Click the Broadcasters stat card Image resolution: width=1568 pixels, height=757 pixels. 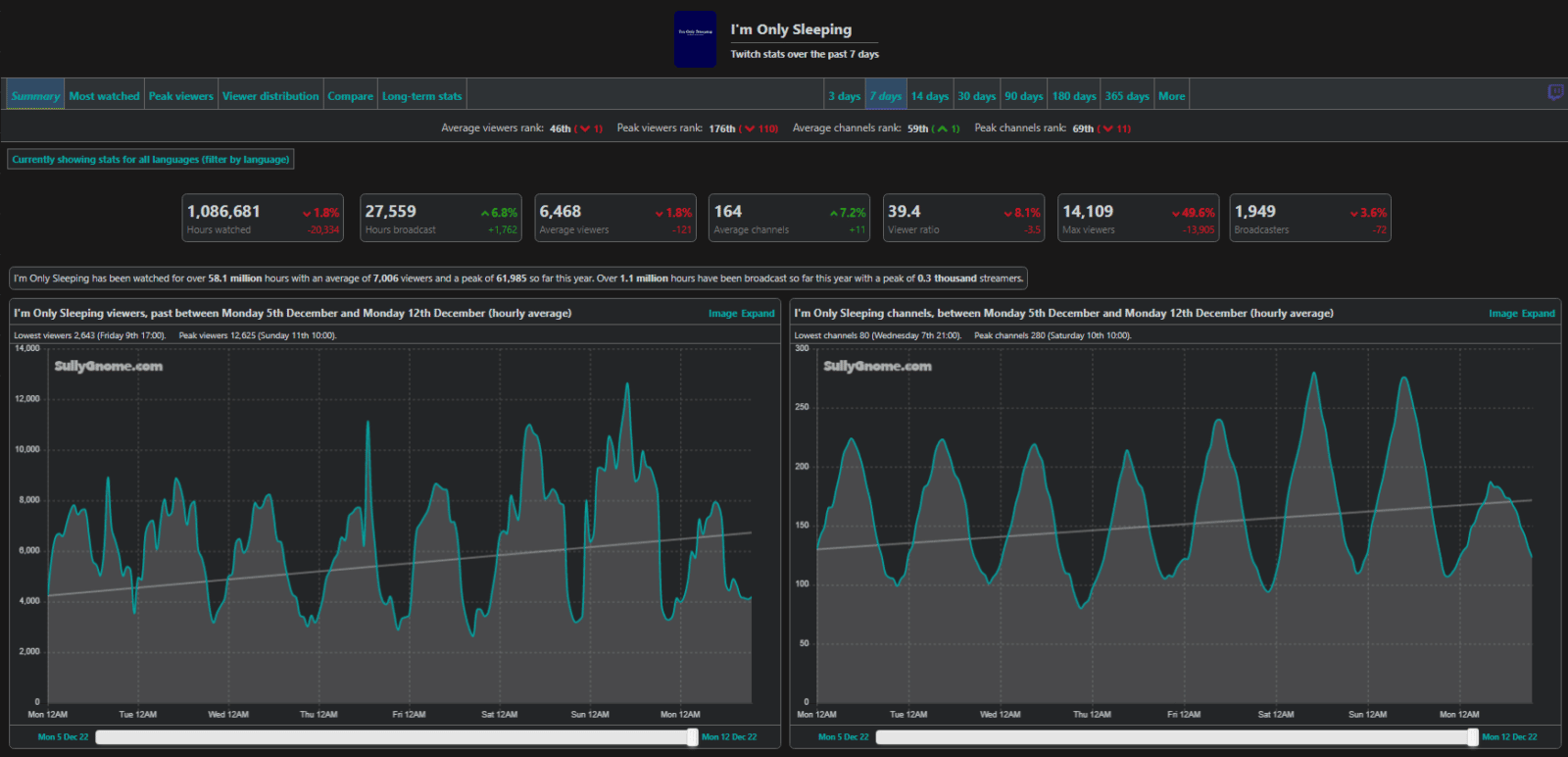[1310, 218]
